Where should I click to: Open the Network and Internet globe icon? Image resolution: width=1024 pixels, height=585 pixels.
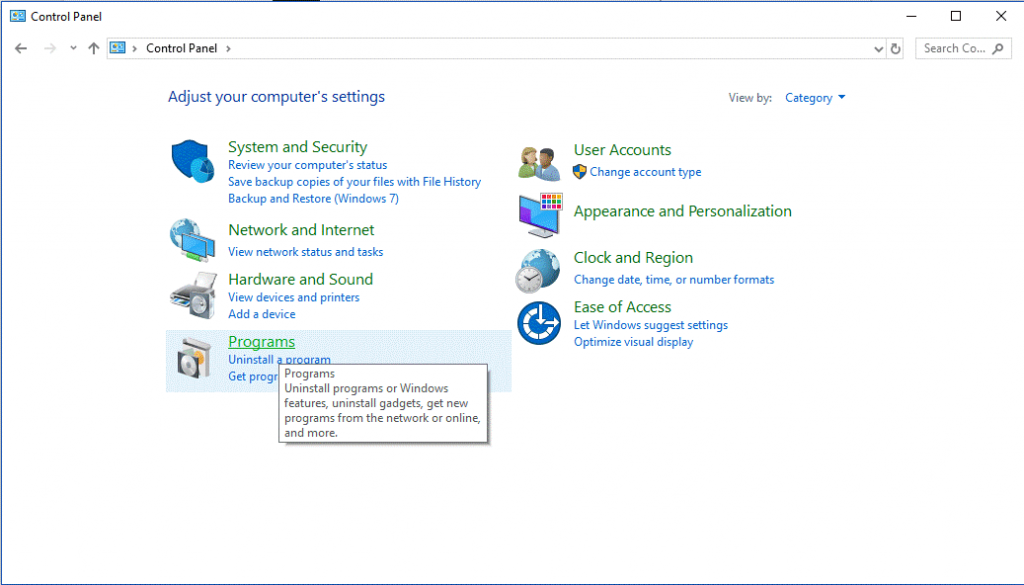click(193, 240)
